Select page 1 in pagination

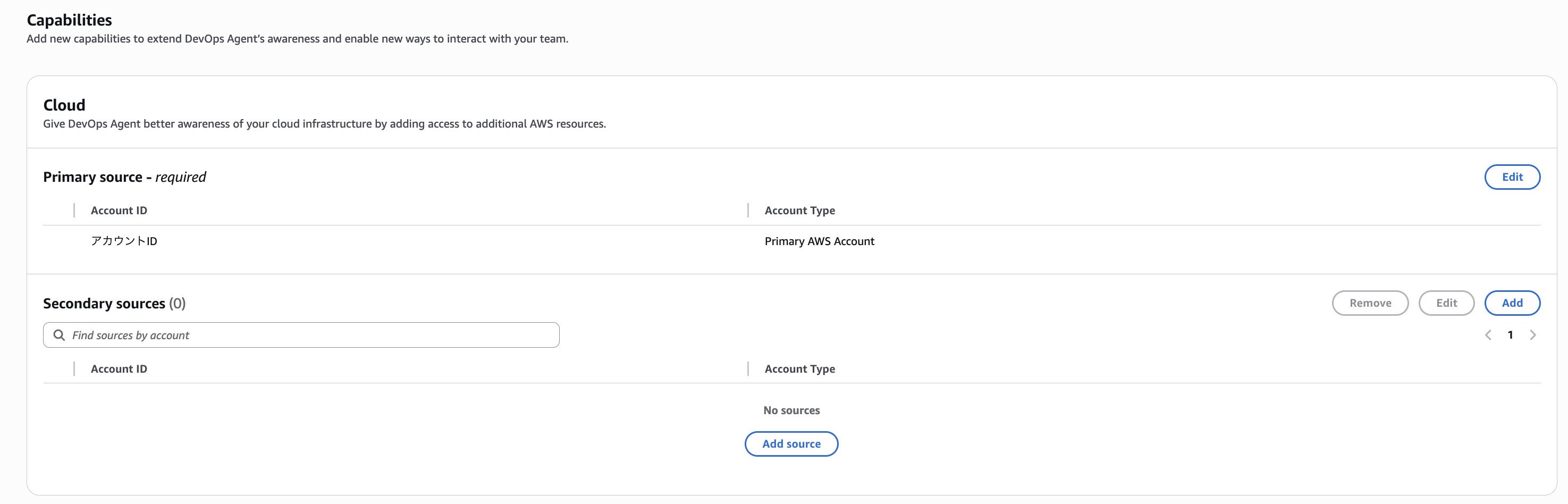[x=1510, y=335]
